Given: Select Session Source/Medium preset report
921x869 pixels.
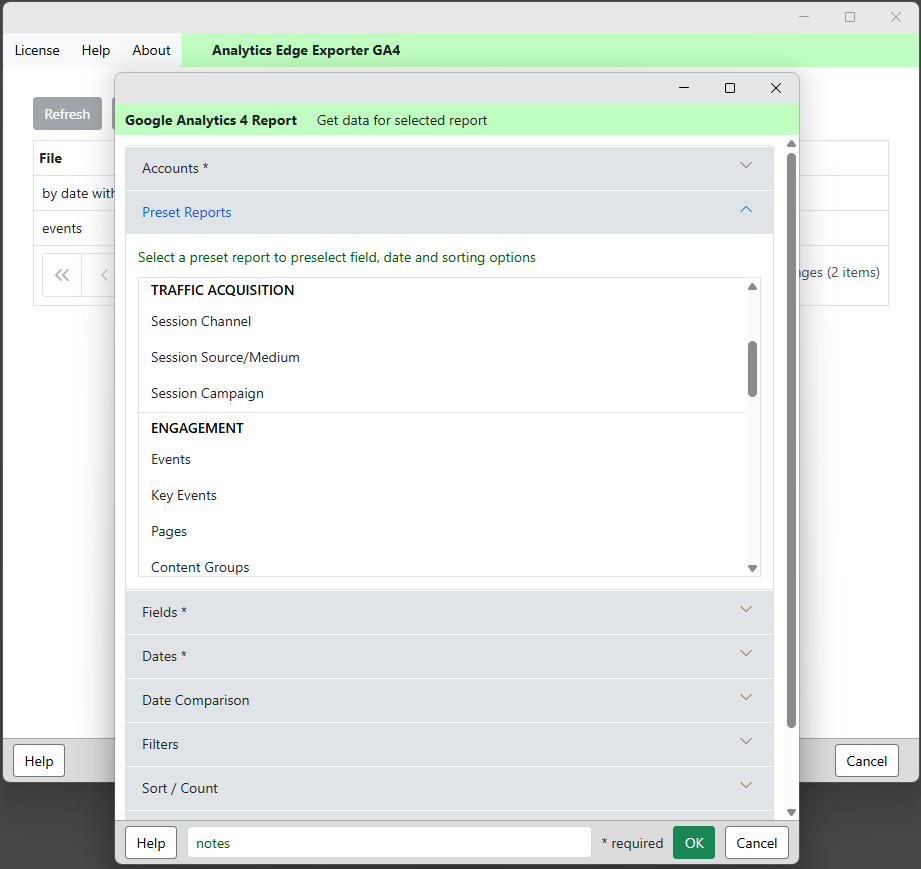Looking at the screenshot, I should coord(225,357).
